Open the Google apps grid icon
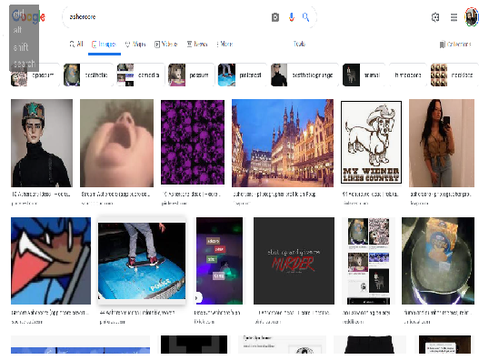Viewport: 479px width, 360px height. 454,17
